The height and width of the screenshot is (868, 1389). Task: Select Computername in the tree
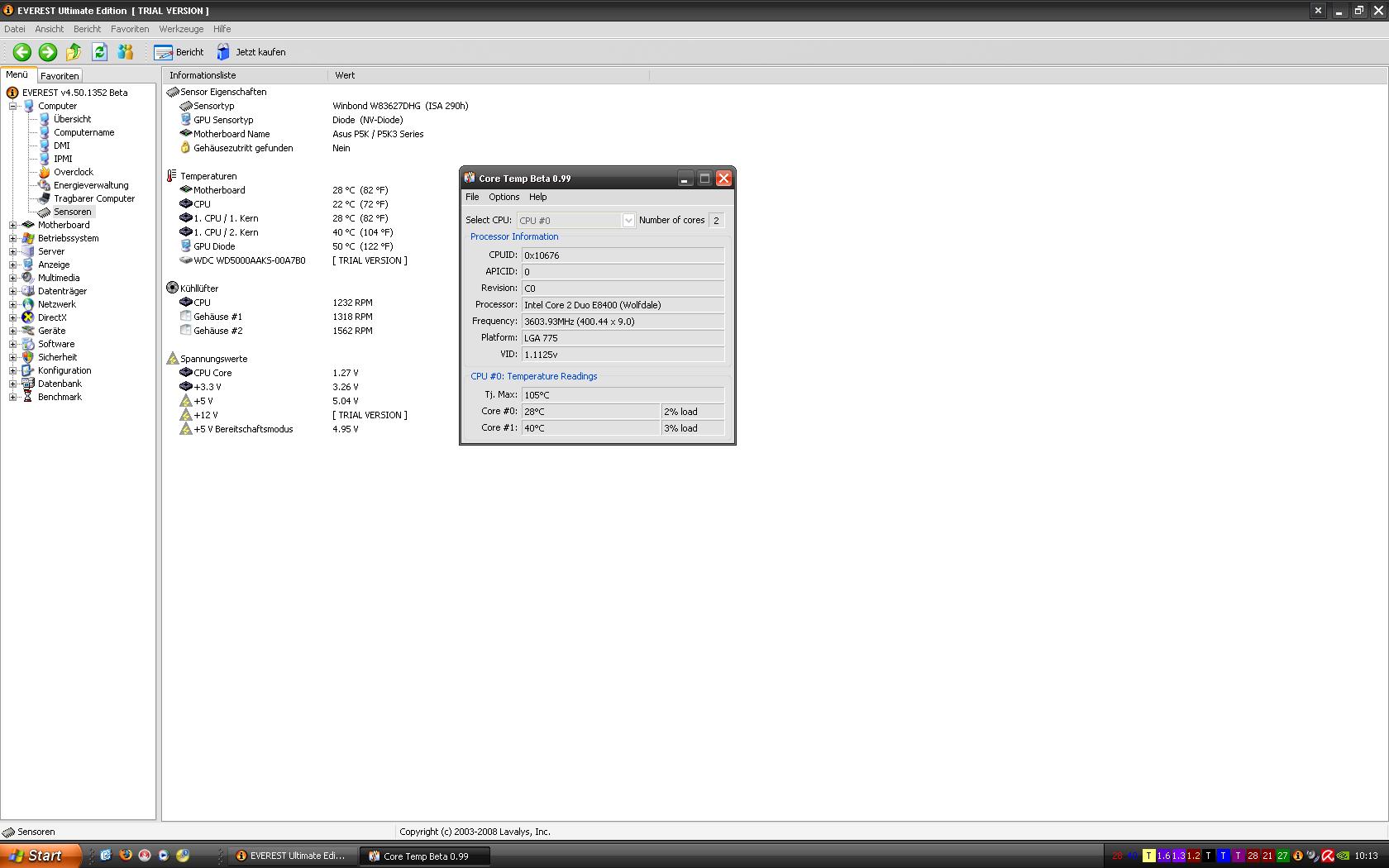(84, 132)
